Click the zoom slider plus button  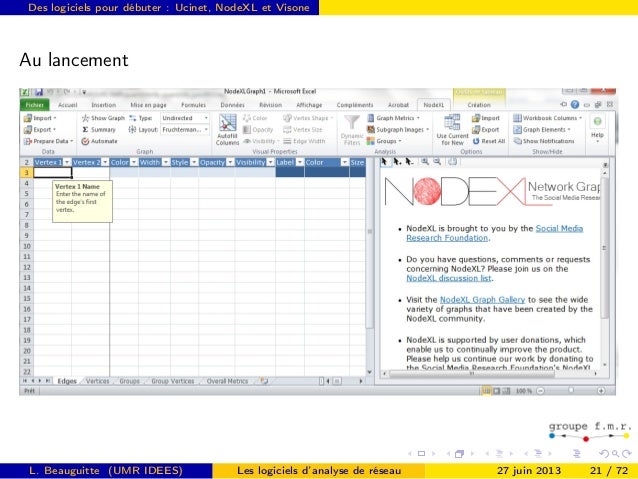601,391
